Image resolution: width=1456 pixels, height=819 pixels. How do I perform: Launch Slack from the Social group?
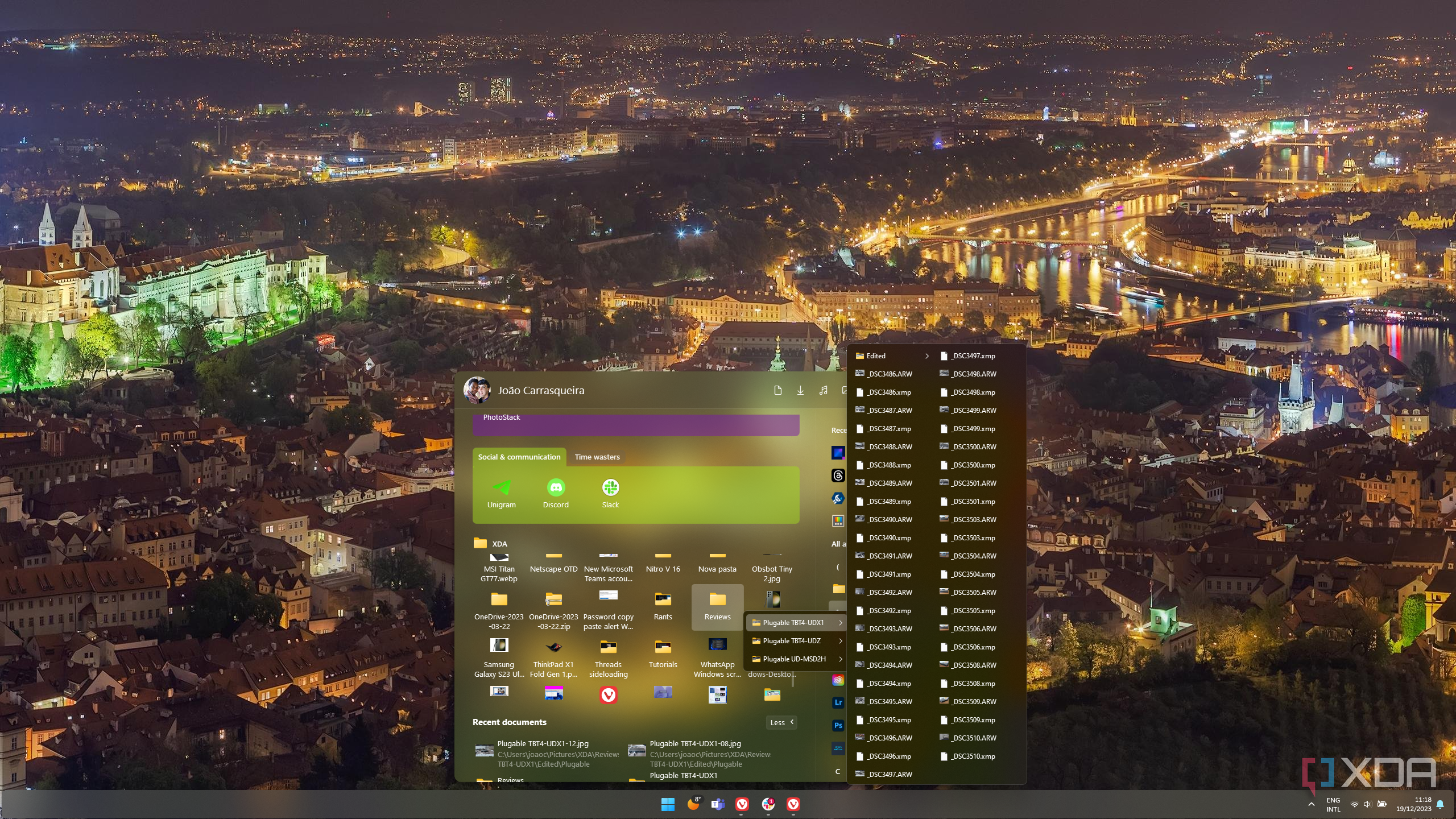[610, 493]
